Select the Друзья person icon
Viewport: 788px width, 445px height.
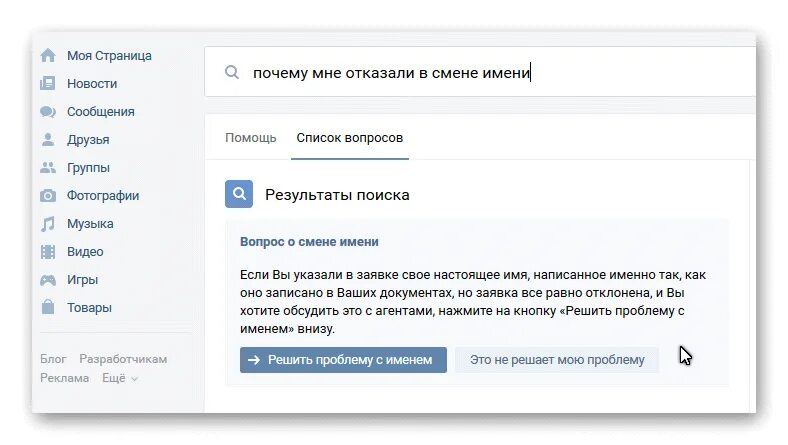pos(48,139)
